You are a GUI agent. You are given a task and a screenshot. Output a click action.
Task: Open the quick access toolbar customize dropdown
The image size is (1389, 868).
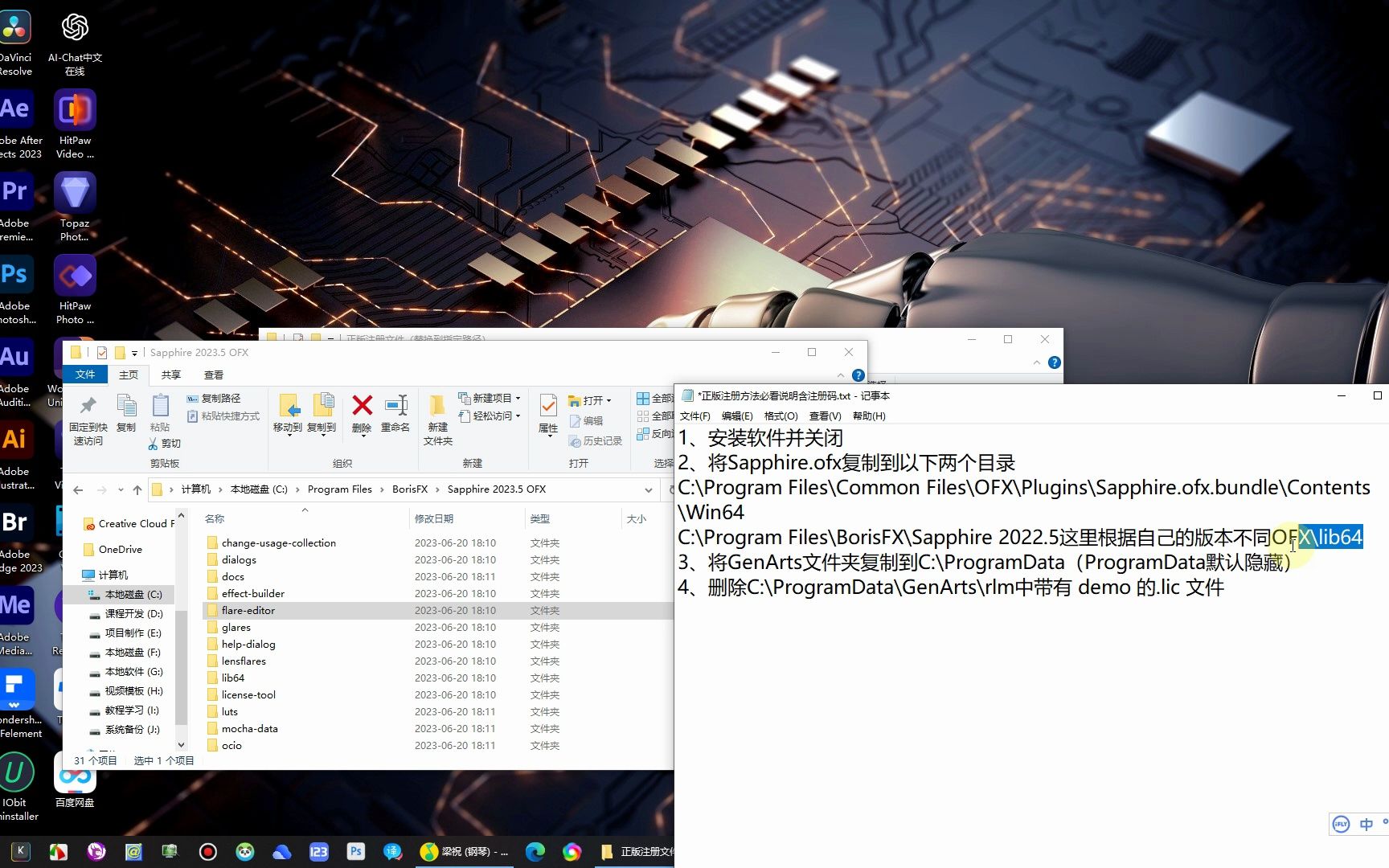point(135,353)
